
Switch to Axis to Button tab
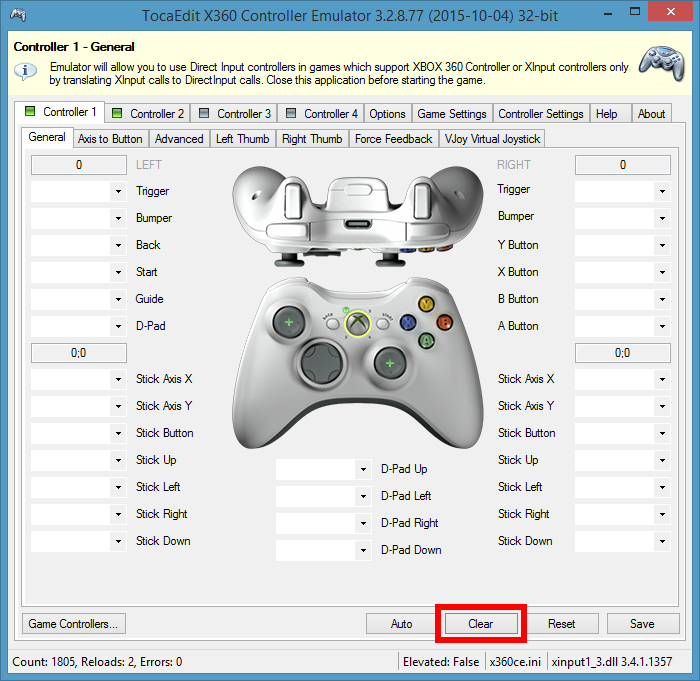click(x=110, y=139)
